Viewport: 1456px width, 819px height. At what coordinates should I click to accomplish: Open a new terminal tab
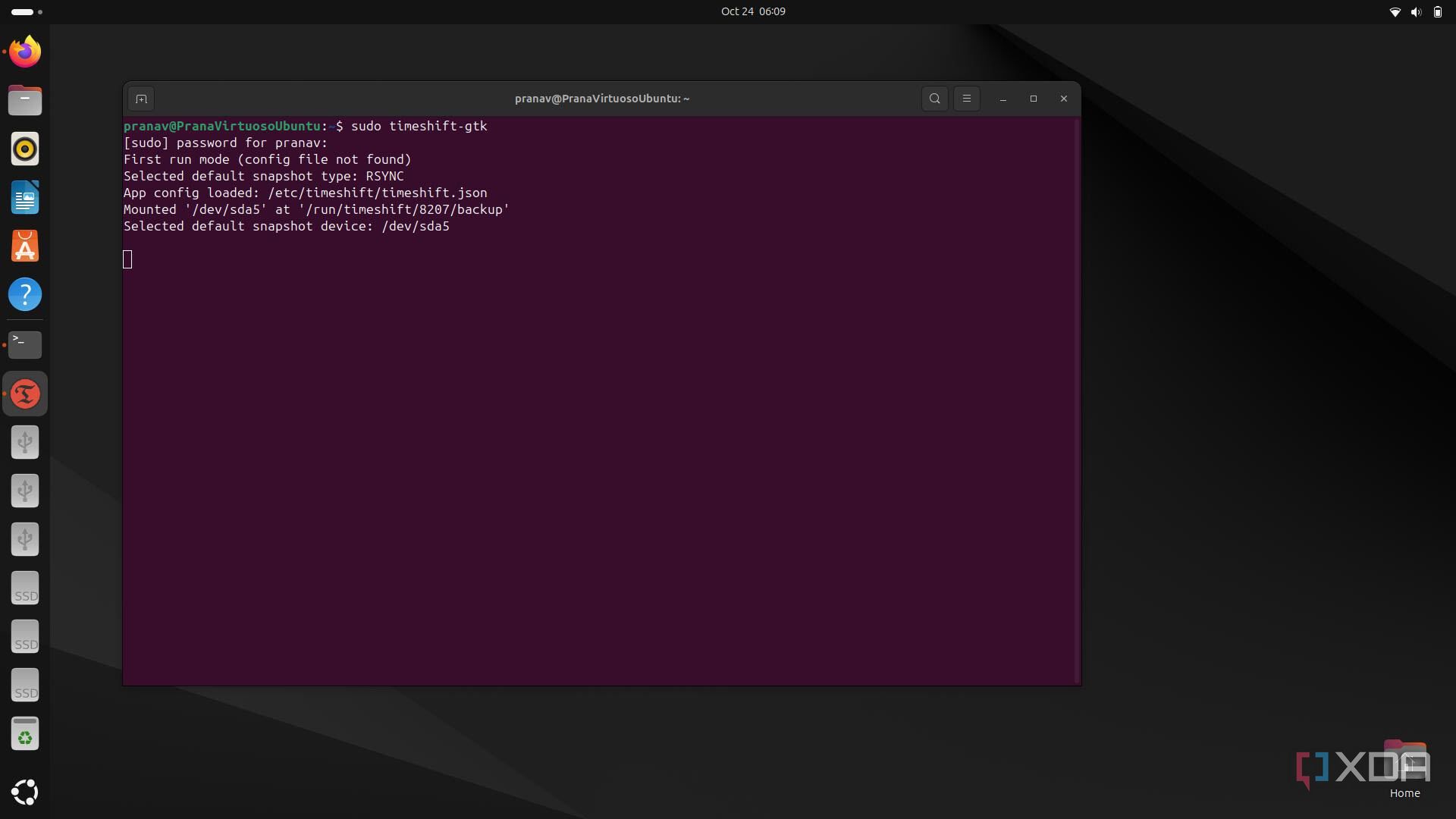(141, 99)
